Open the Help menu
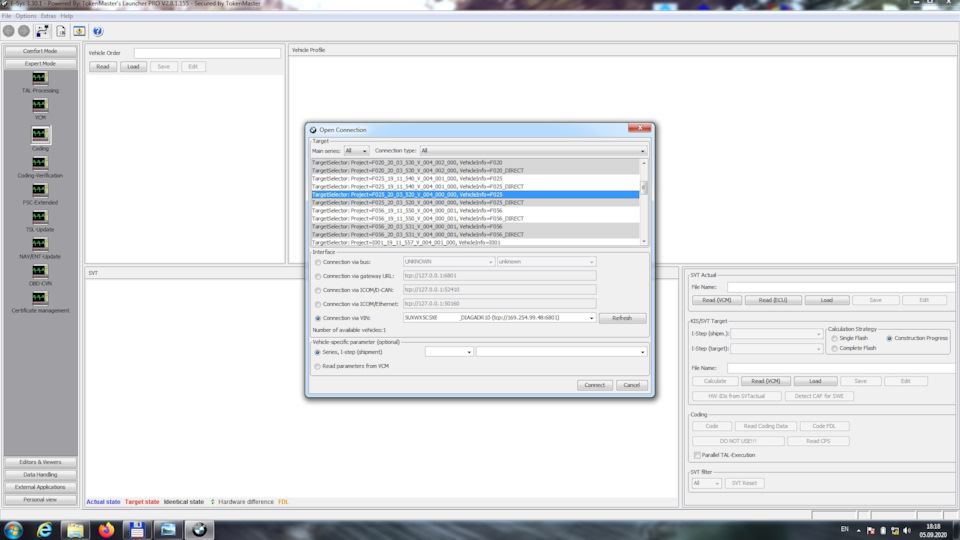Viewport: 960px width, 540px height. (x=67, y=16)
